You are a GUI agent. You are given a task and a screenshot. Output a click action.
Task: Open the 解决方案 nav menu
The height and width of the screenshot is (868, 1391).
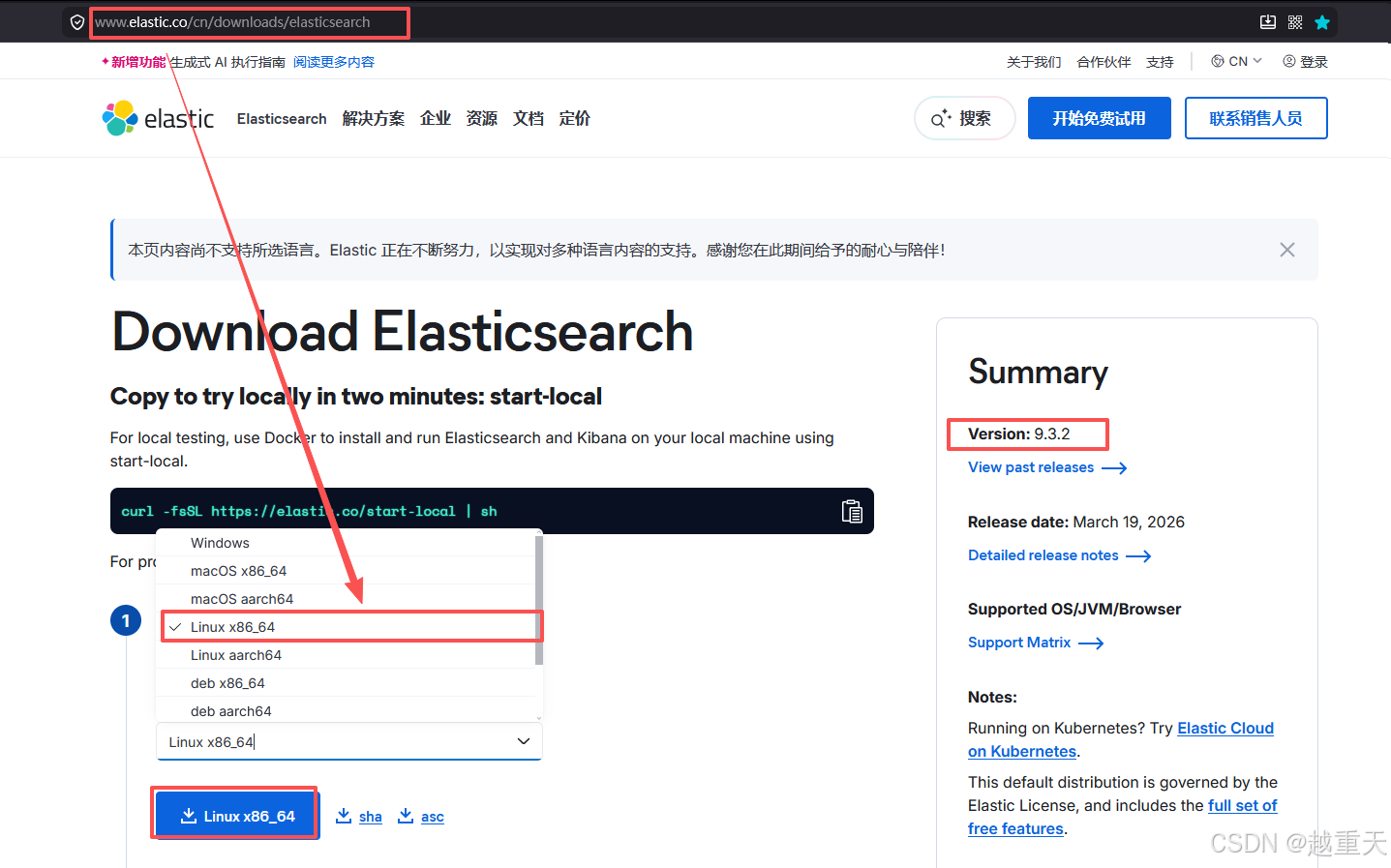tap(374, 118)
